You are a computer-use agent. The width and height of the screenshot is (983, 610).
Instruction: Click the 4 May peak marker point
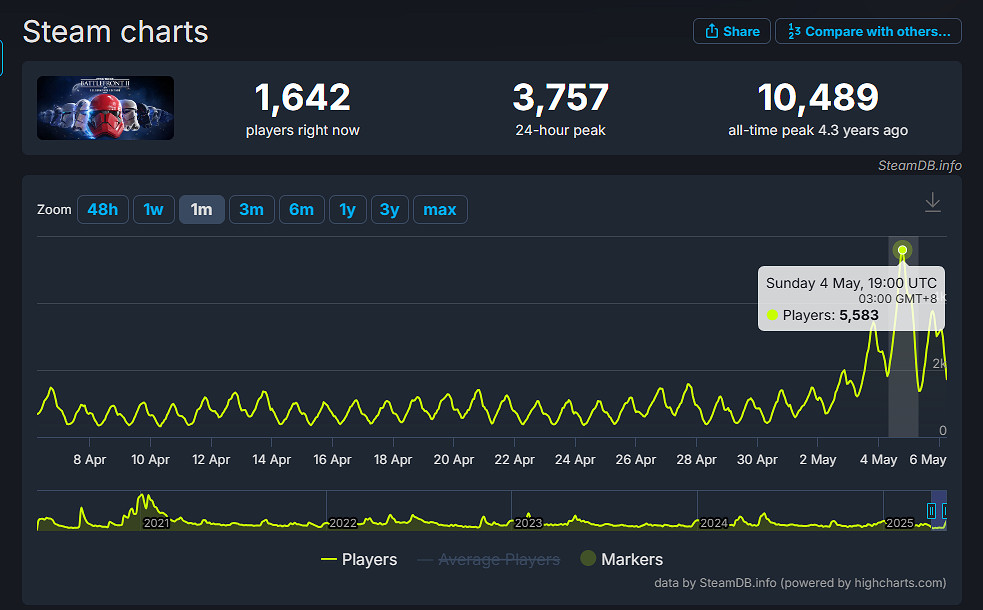[x=903, y=250]
